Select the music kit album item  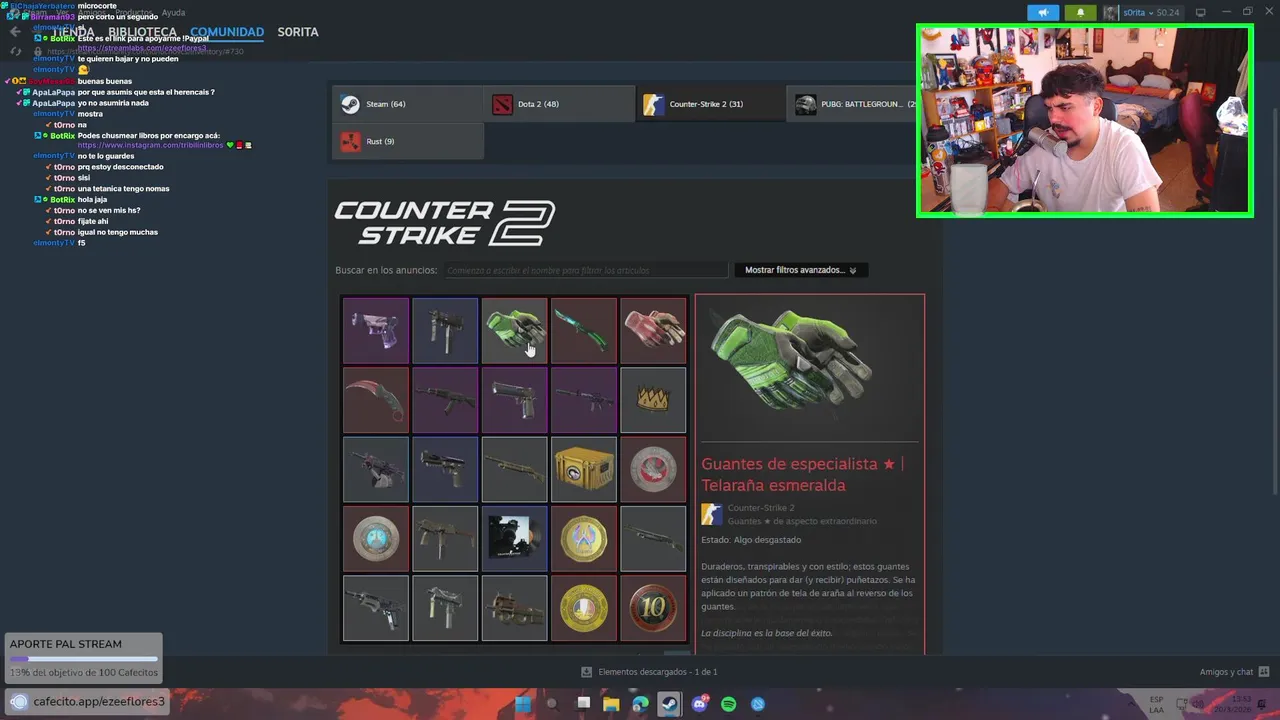pyautogui.click(x=514, y=539)
